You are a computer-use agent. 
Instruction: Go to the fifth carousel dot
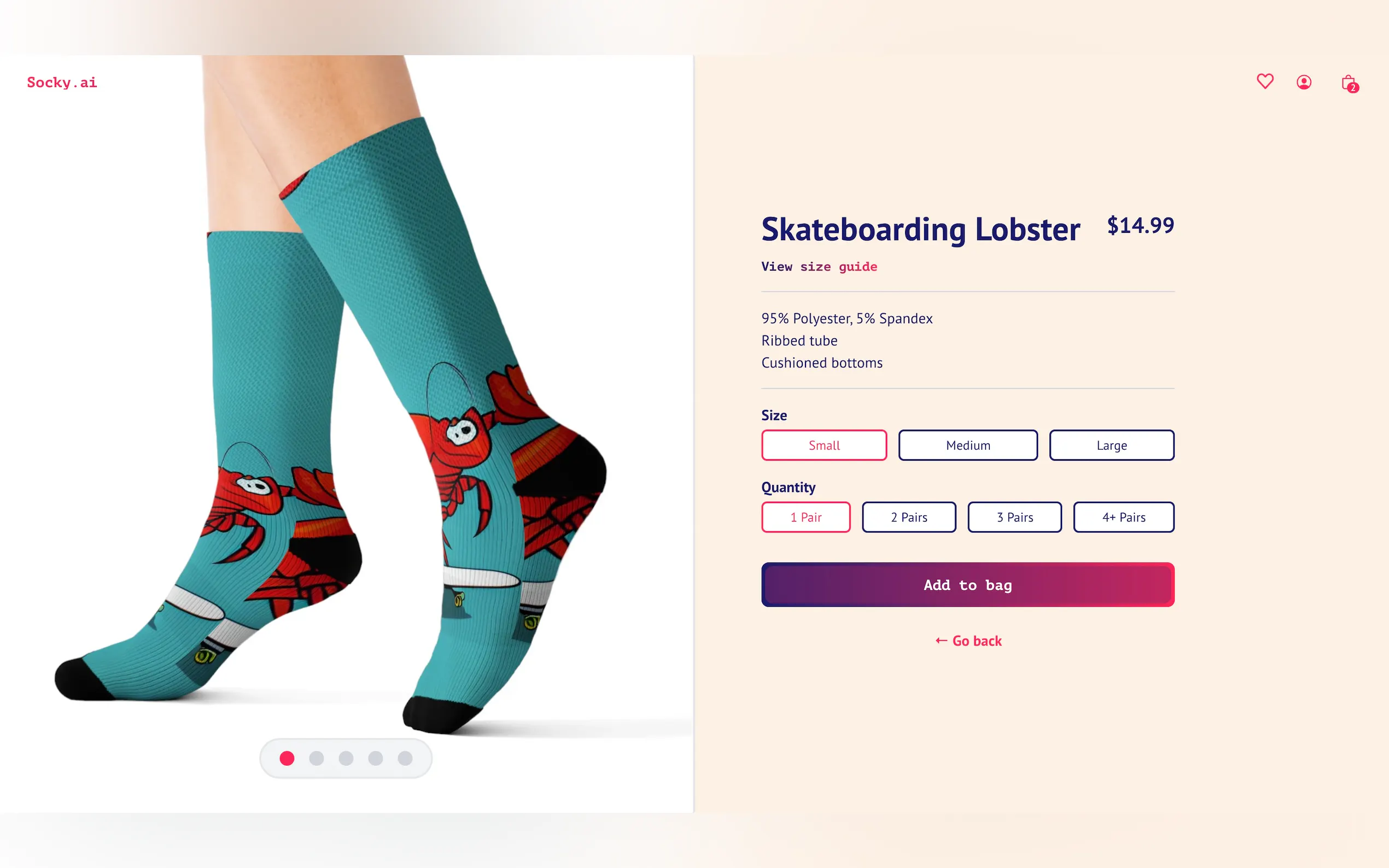click(405, 758)
